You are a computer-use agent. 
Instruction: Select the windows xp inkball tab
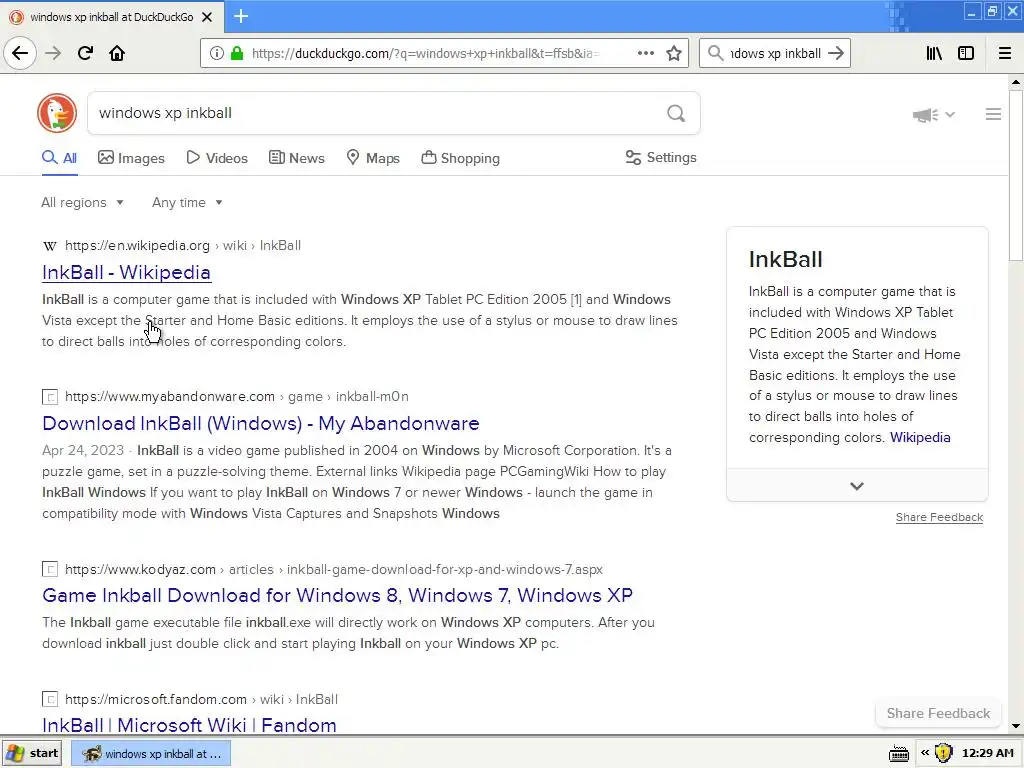point(112,17)
